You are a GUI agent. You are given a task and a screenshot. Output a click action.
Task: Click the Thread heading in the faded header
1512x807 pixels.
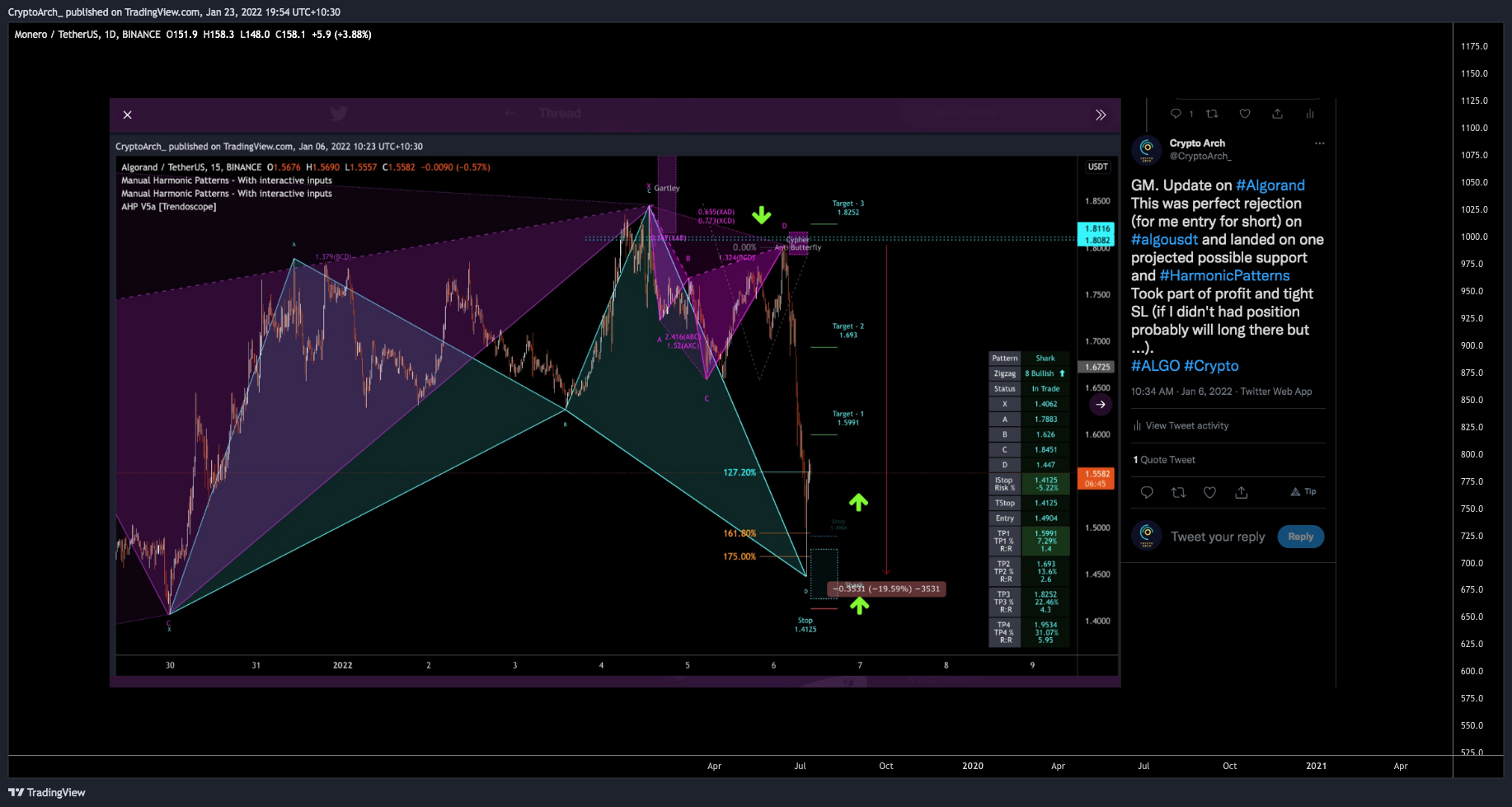click(x=560, y=113)
